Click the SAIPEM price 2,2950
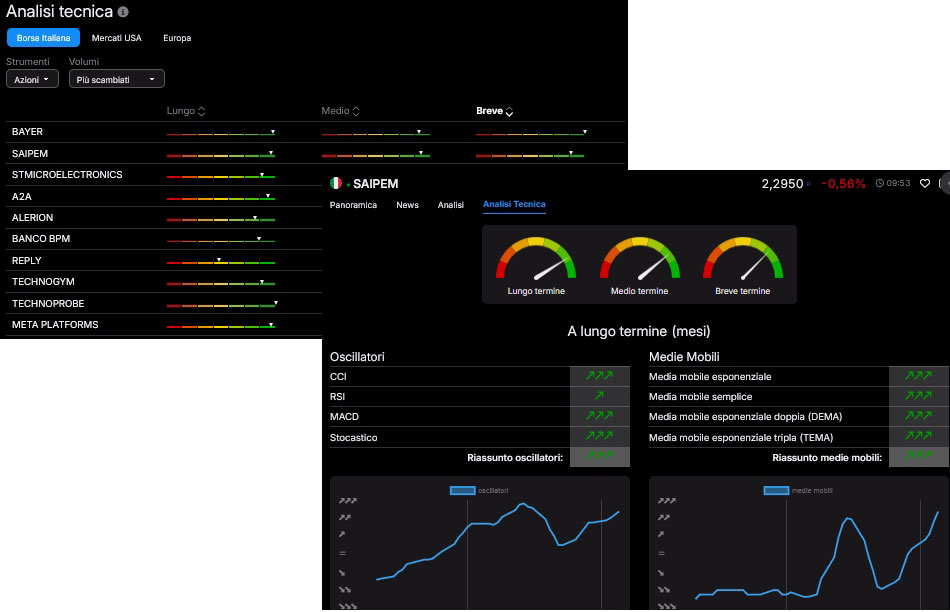 (782, 184)
